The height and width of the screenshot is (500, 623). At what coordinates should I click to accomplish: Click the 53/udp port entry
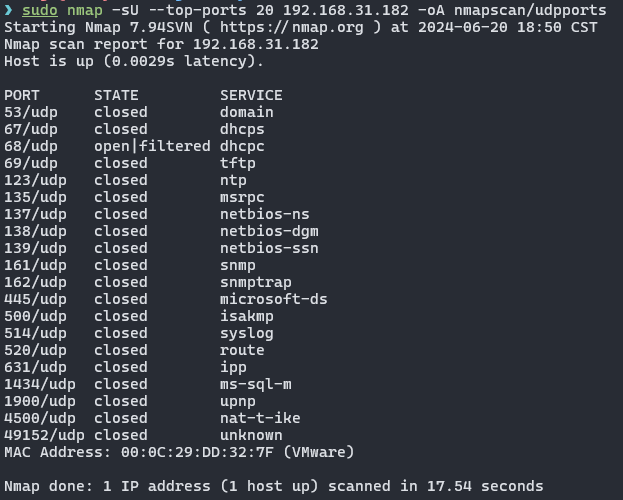coord(31,112)
